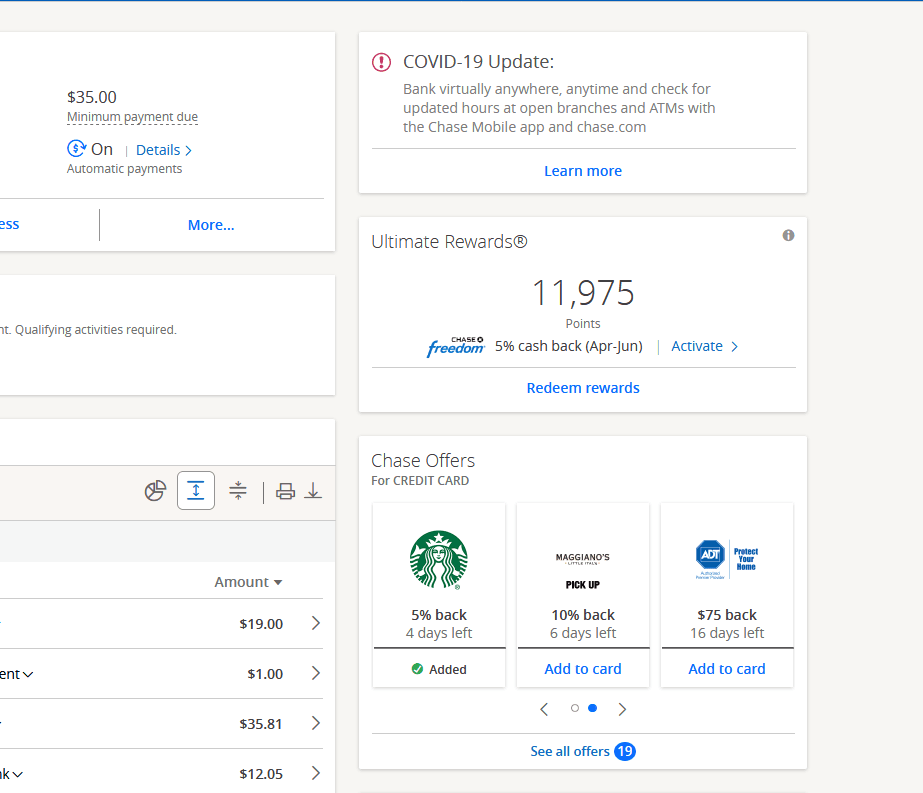This screenshot has height=793, width=923.
Task: Activate 5% cash back Apr-Jun
Action: [705, 346]
